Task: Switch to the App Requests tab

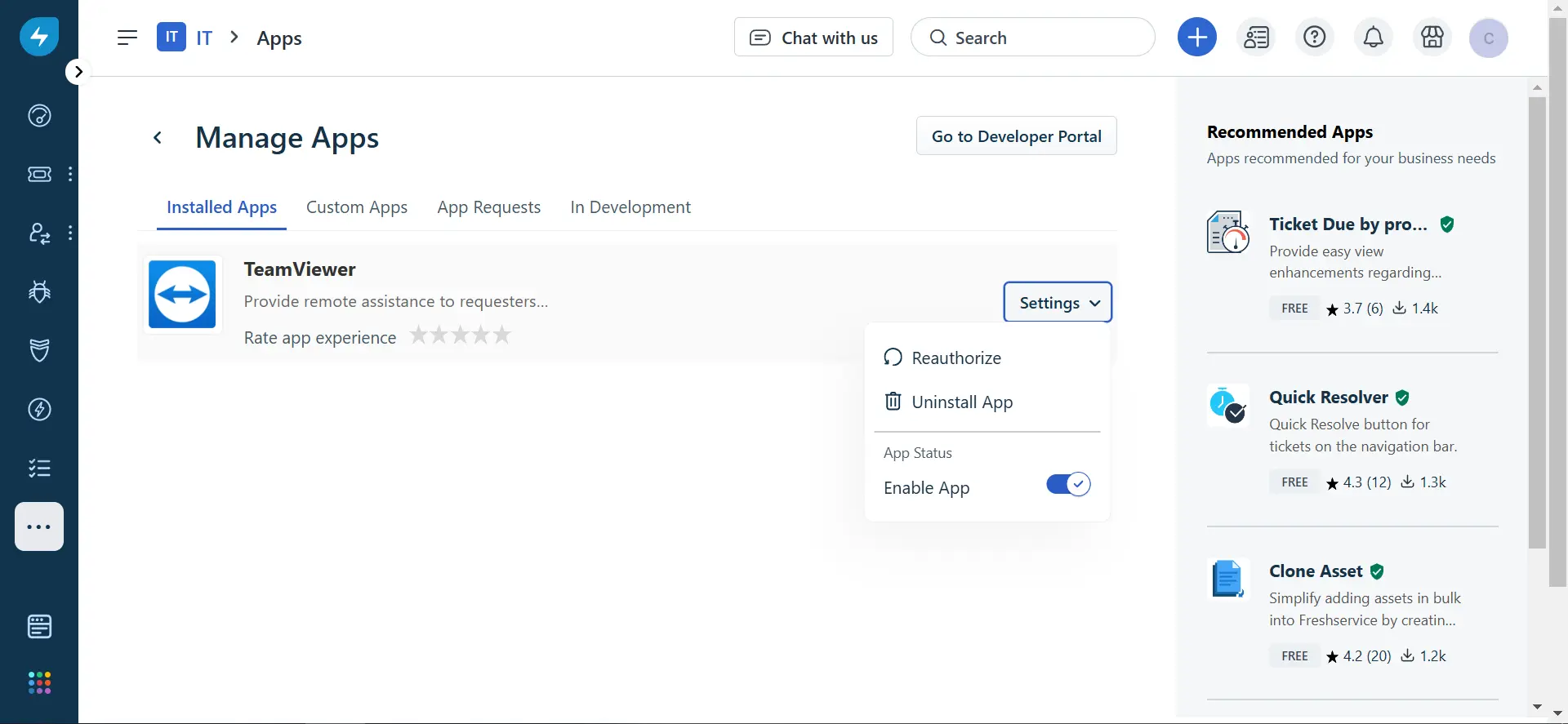Action: pyautogui.click(x=489, y=207)
